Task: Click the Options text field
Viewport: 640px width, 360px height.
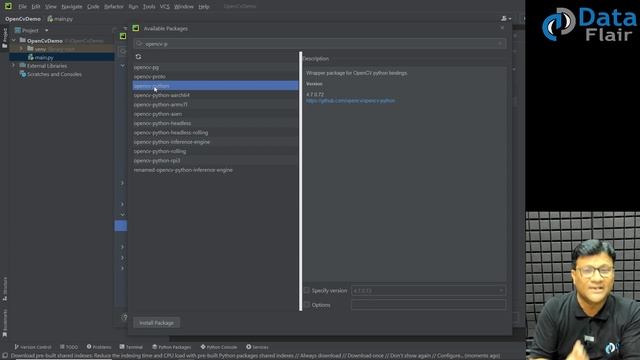Action: click(x=428, y=305)
